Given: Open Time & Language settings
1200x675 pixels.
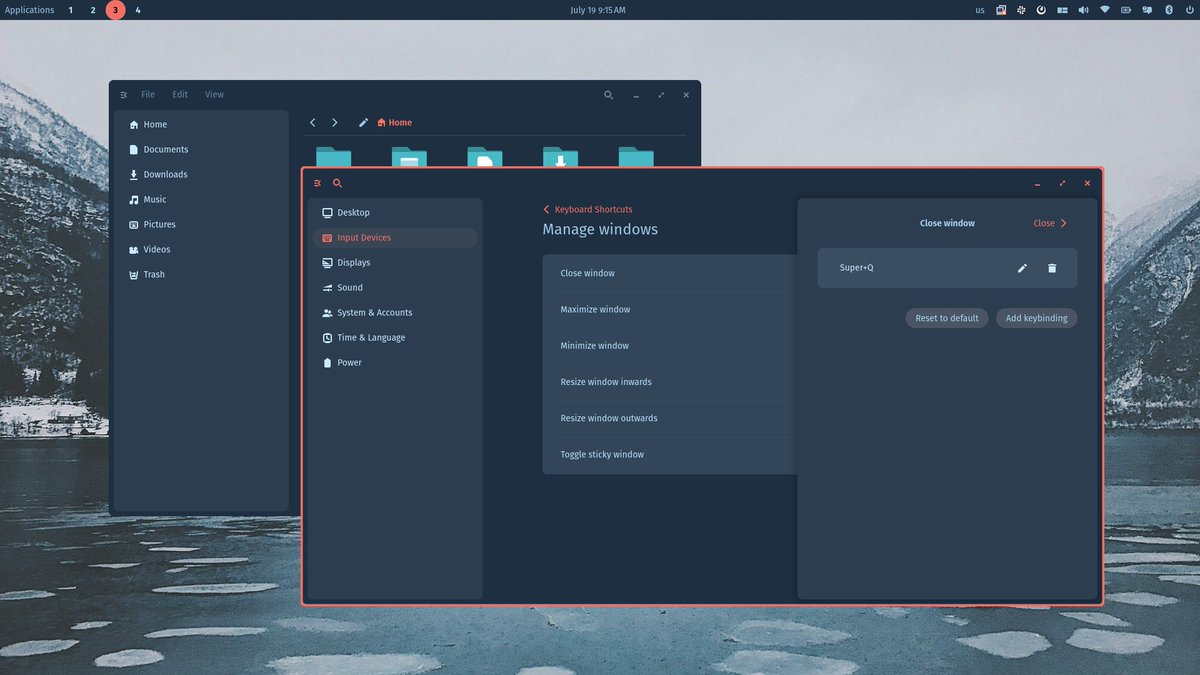Looking at the screenshot, I should pyautogui.click(x=372, y=337).
